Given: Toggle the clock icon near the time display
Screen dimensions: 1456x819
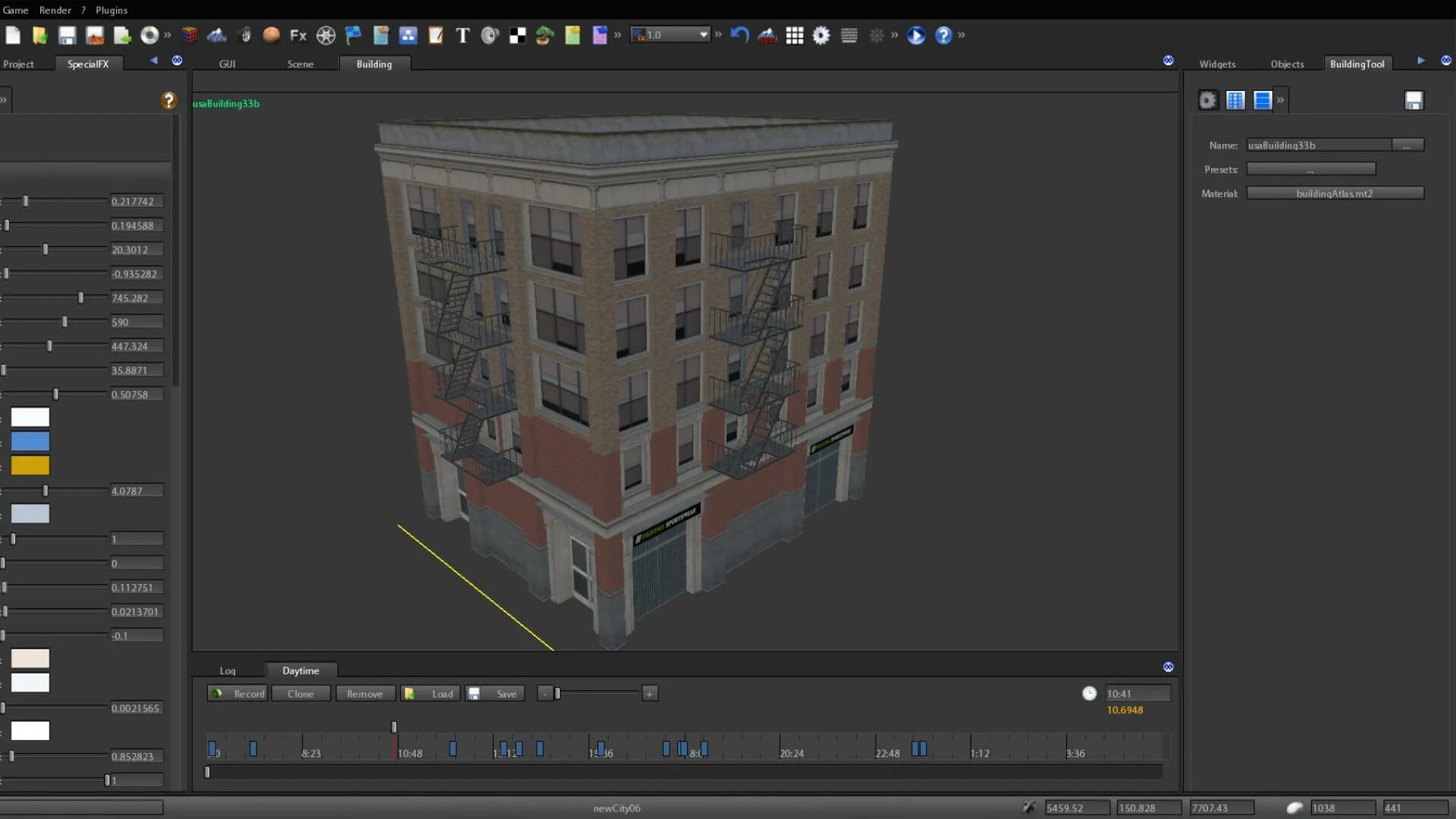Looking at the screenshot, I should click(1090, 693).
